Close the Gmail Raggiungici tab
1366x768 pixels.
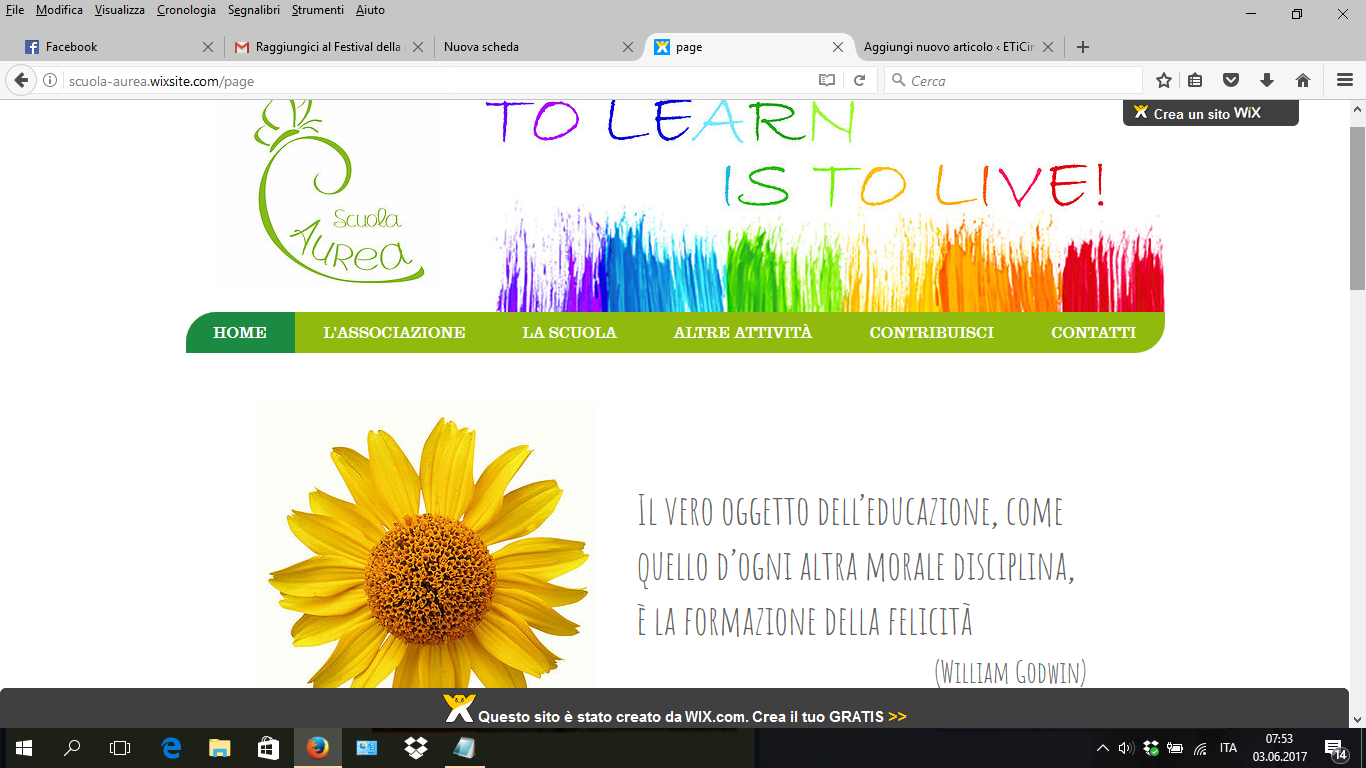(418, 47)
